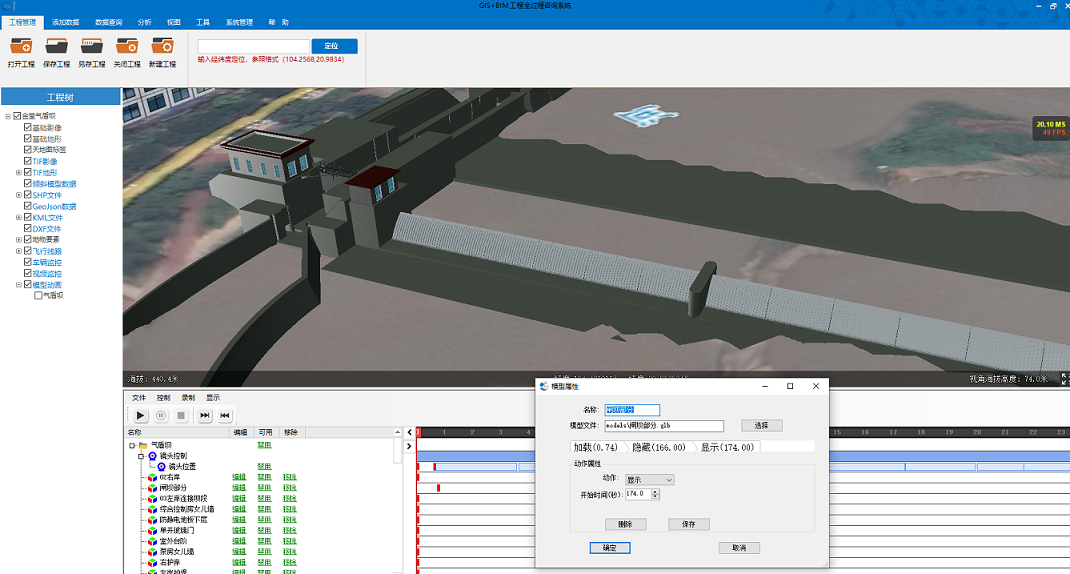Click the 保存工程 (Save Project) icon
Image resolution: width=1070 pixels, height=574 pixels.
pos(57,46)
